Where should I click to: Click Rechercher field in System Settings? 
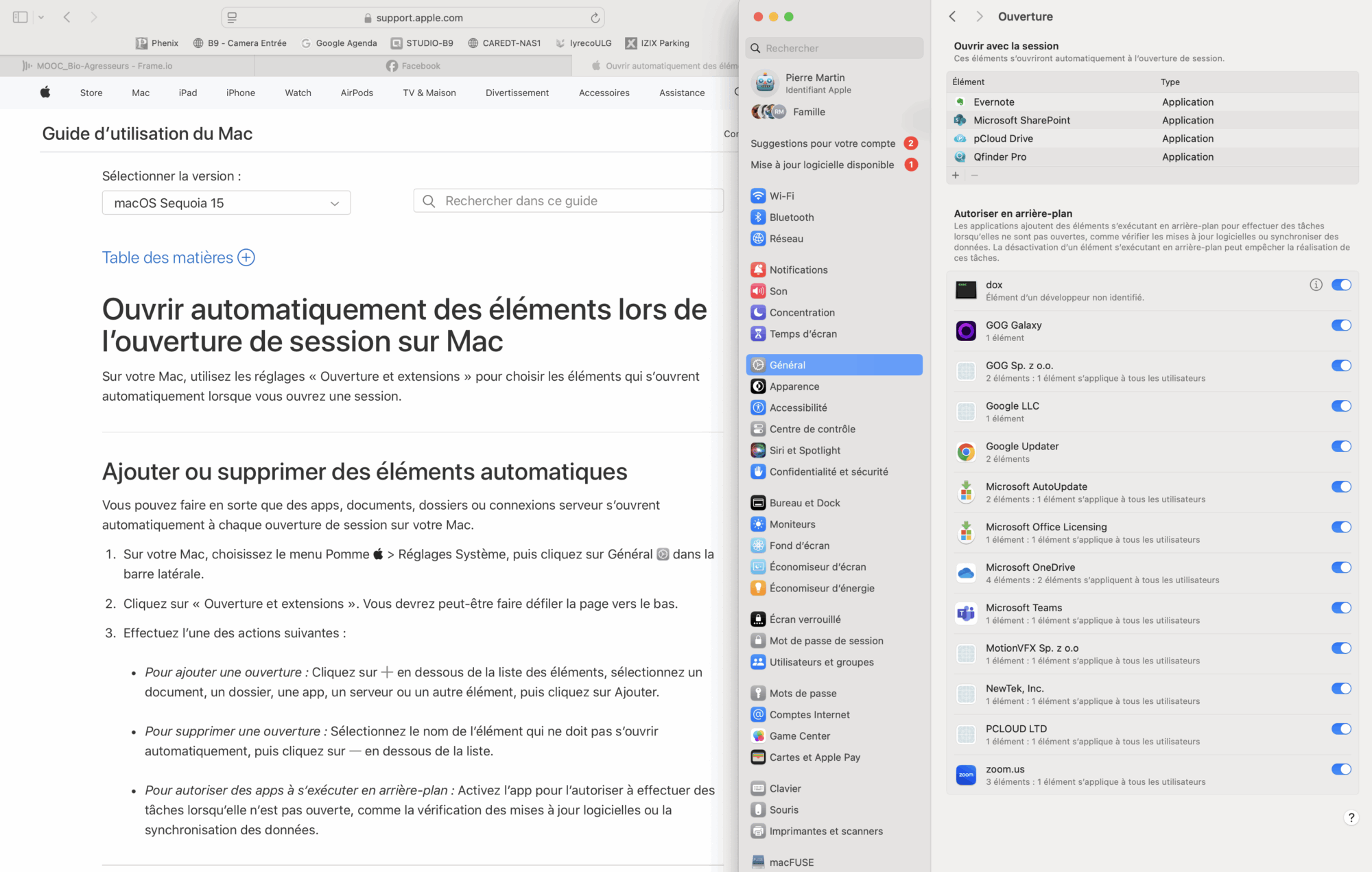click(834, 48)
